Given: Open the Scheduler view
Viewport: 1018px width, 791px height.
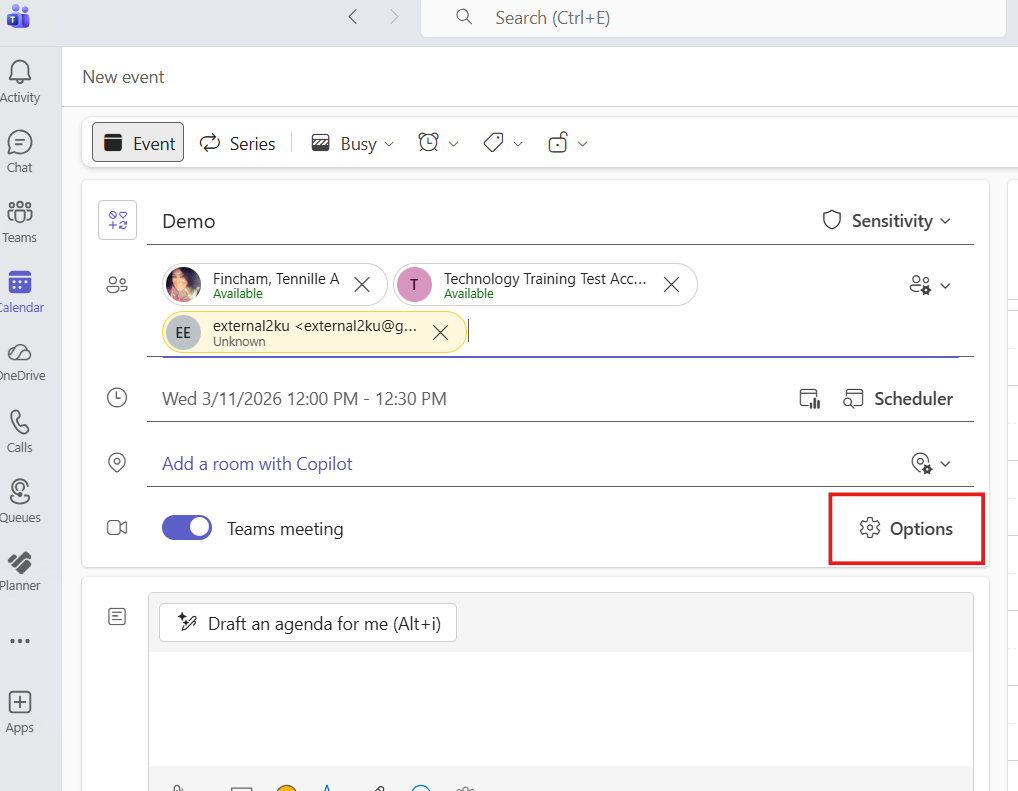Looking at the screenshot, I should click(x=898, y=398).
